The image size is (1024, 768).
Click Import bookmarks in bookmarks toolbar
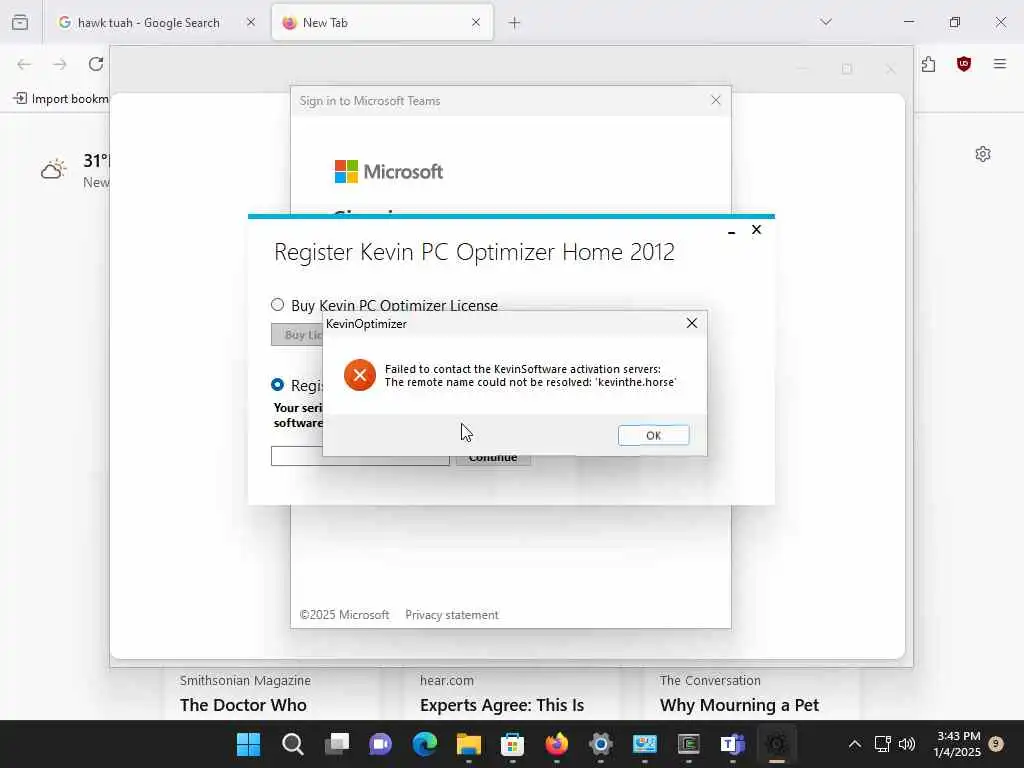point(61,99)
